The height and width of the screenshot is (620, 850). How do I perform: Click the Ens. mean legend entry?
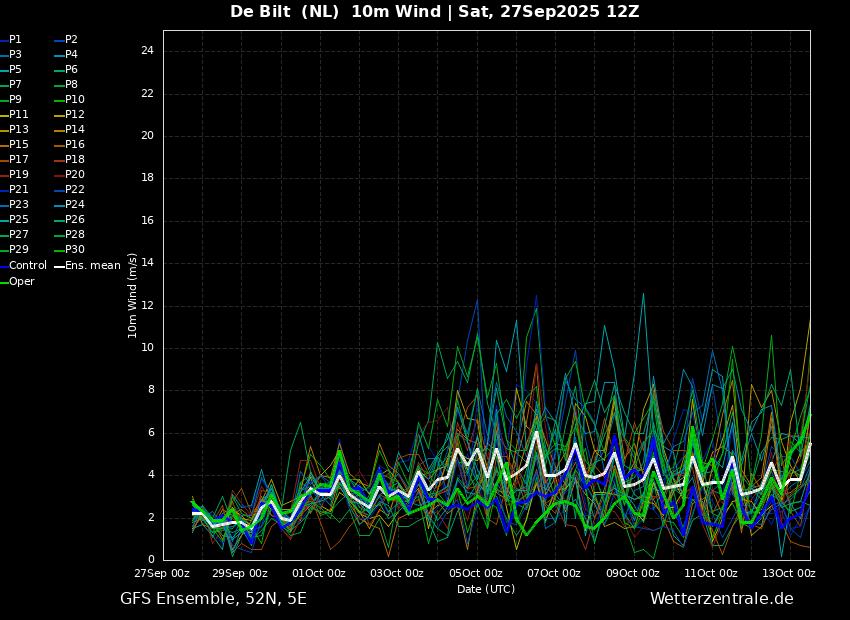(88, 266)
